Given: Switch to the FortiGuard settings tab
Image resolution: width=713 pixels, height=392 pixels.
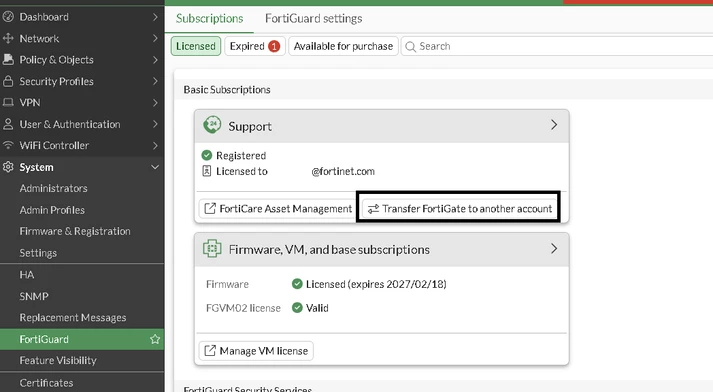Looking at the screenshot, I should [313, 19].
